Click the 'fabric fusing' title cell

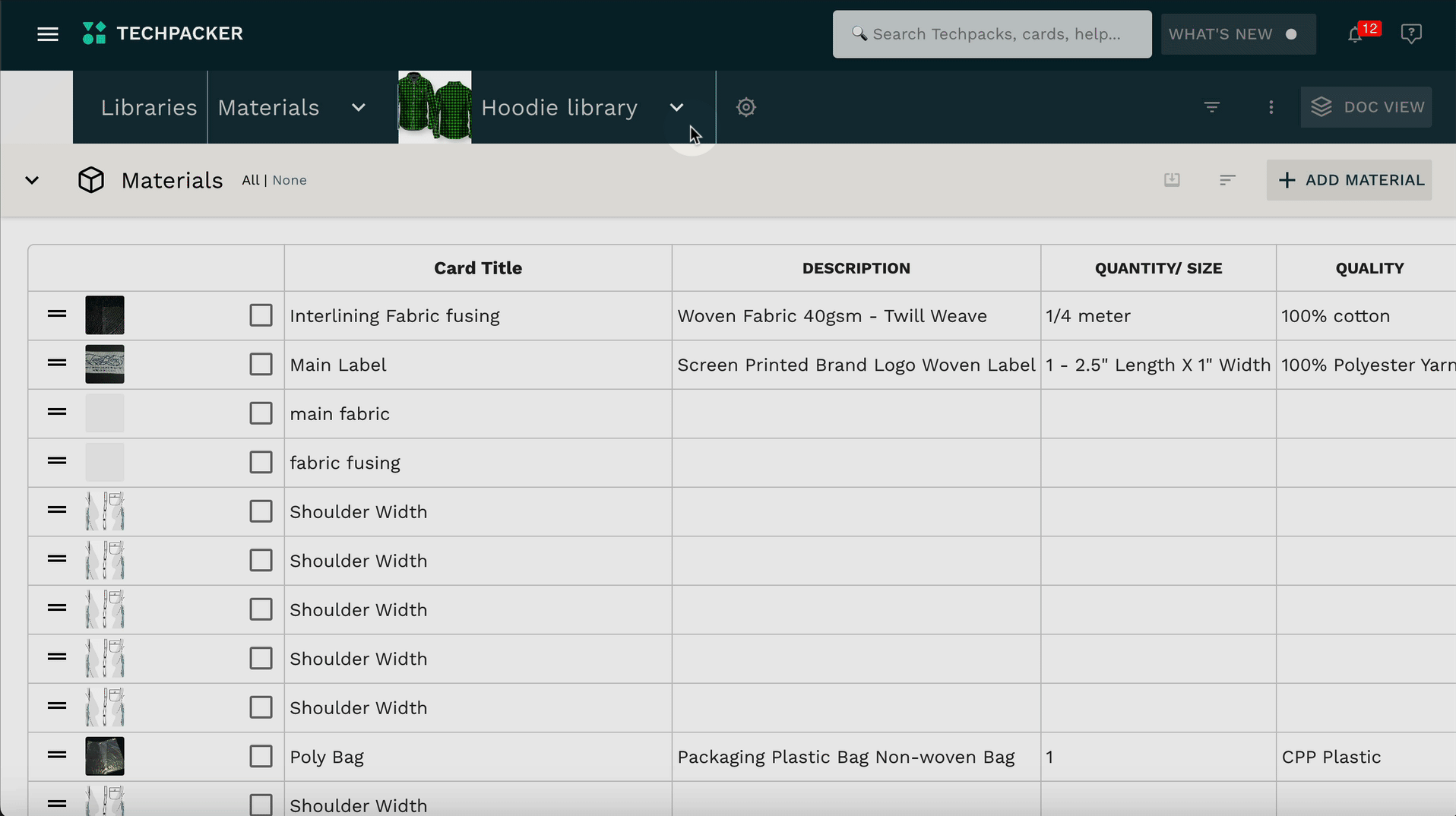478,463
